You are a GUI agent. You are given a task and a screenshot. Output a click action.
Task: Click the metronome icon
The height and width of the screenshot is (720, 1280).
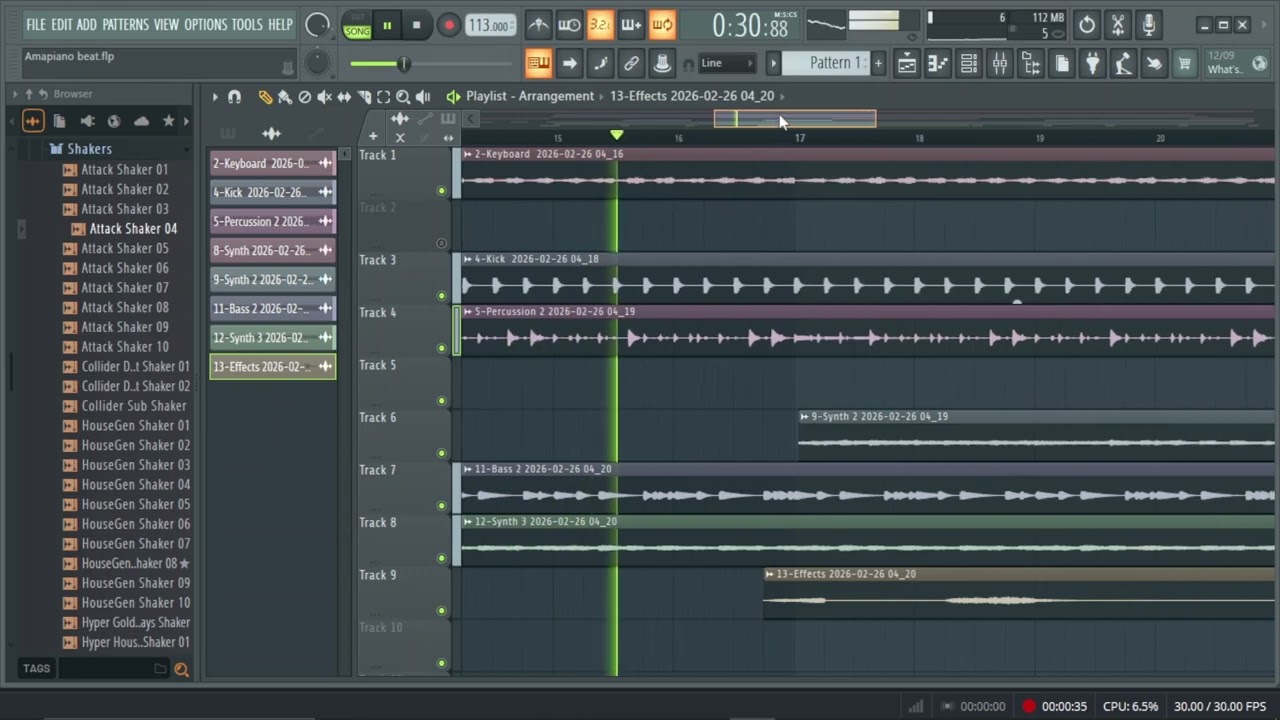click(538, 25)
